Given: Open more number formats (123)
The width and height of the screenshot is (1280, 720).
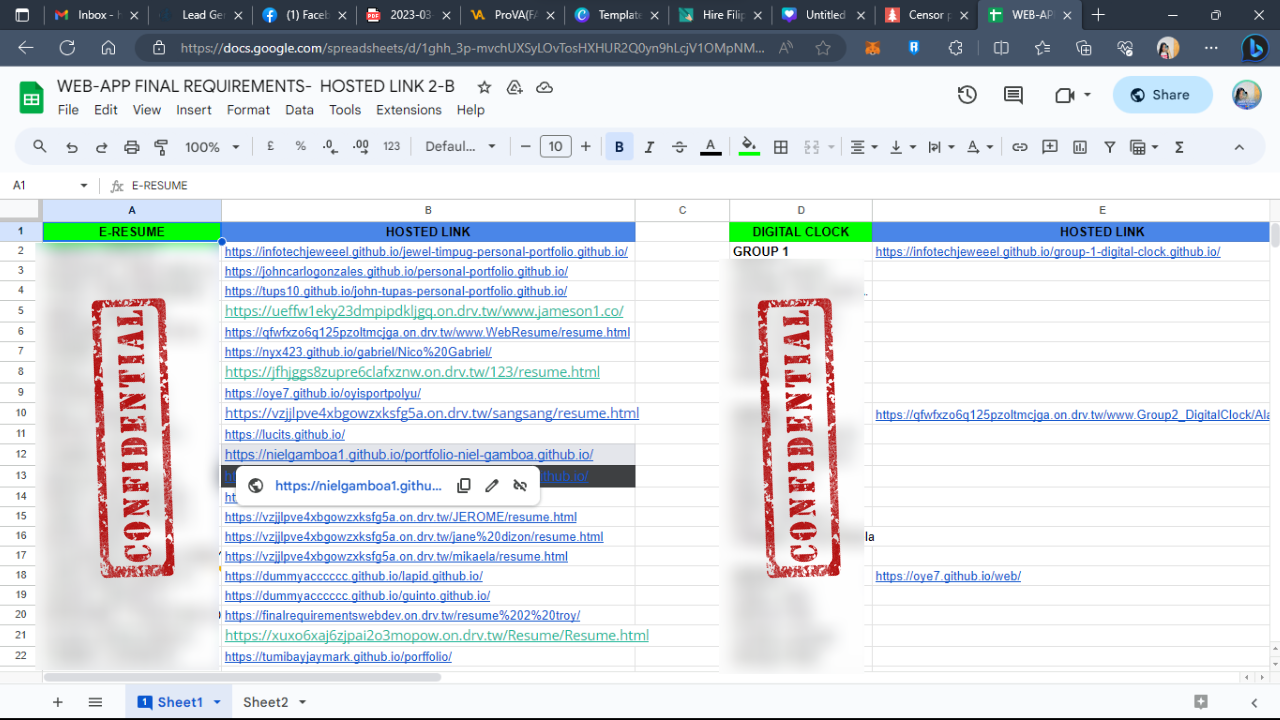Looking at the screenshot, I should [x=391, y=147].
